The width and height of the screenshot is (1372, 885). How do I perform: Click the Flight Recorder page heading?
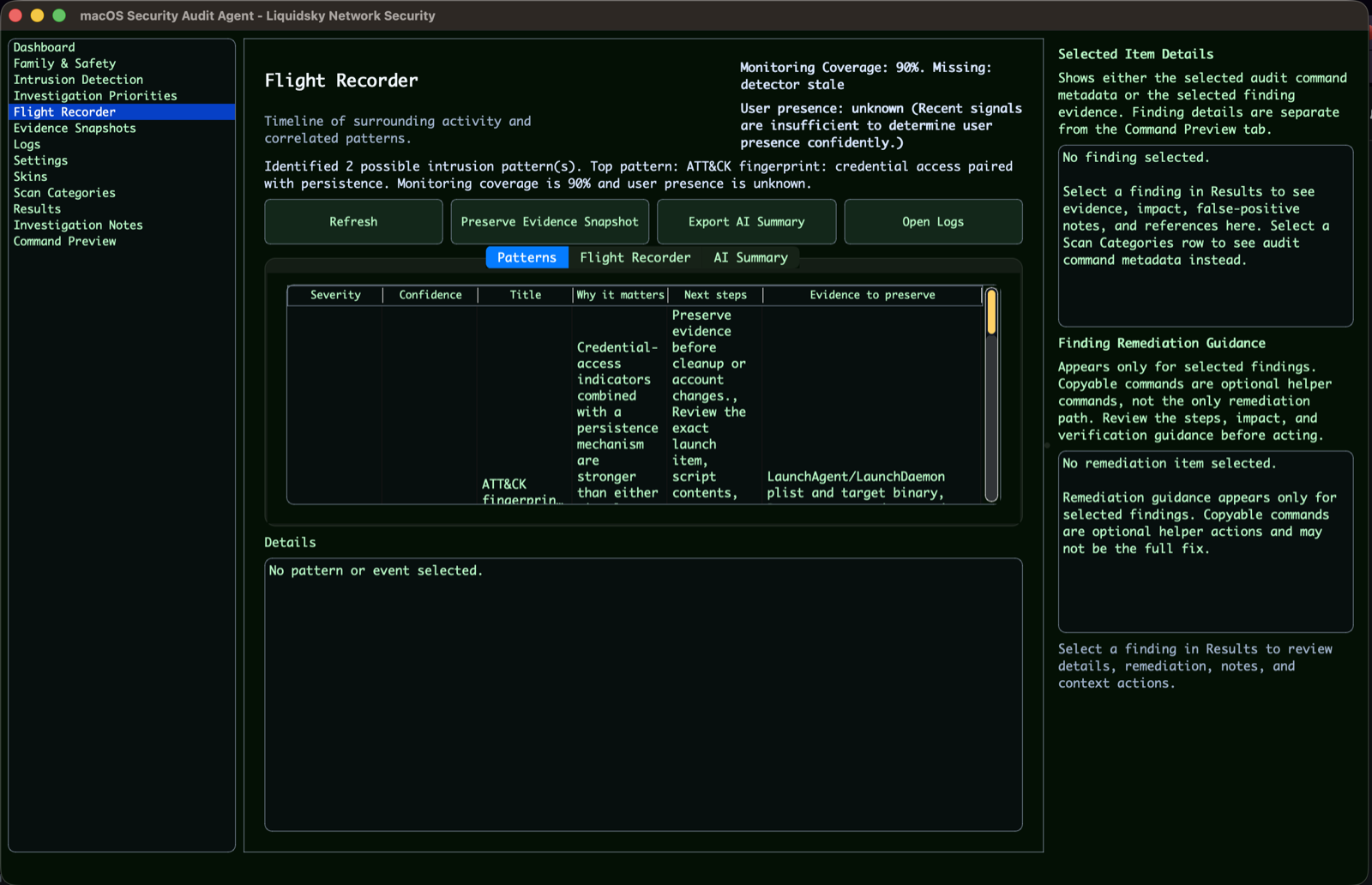click(x=341, y=81)
